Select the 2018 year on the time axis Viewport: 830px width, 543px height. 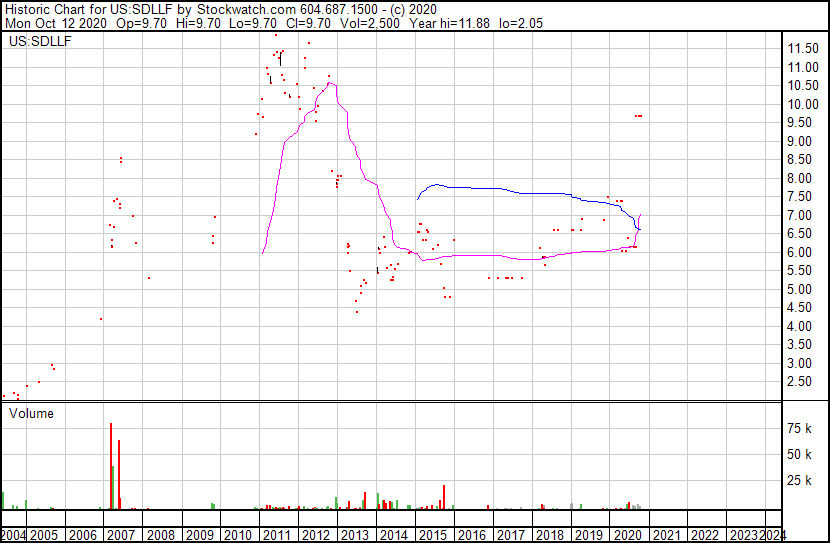point(549,535)
